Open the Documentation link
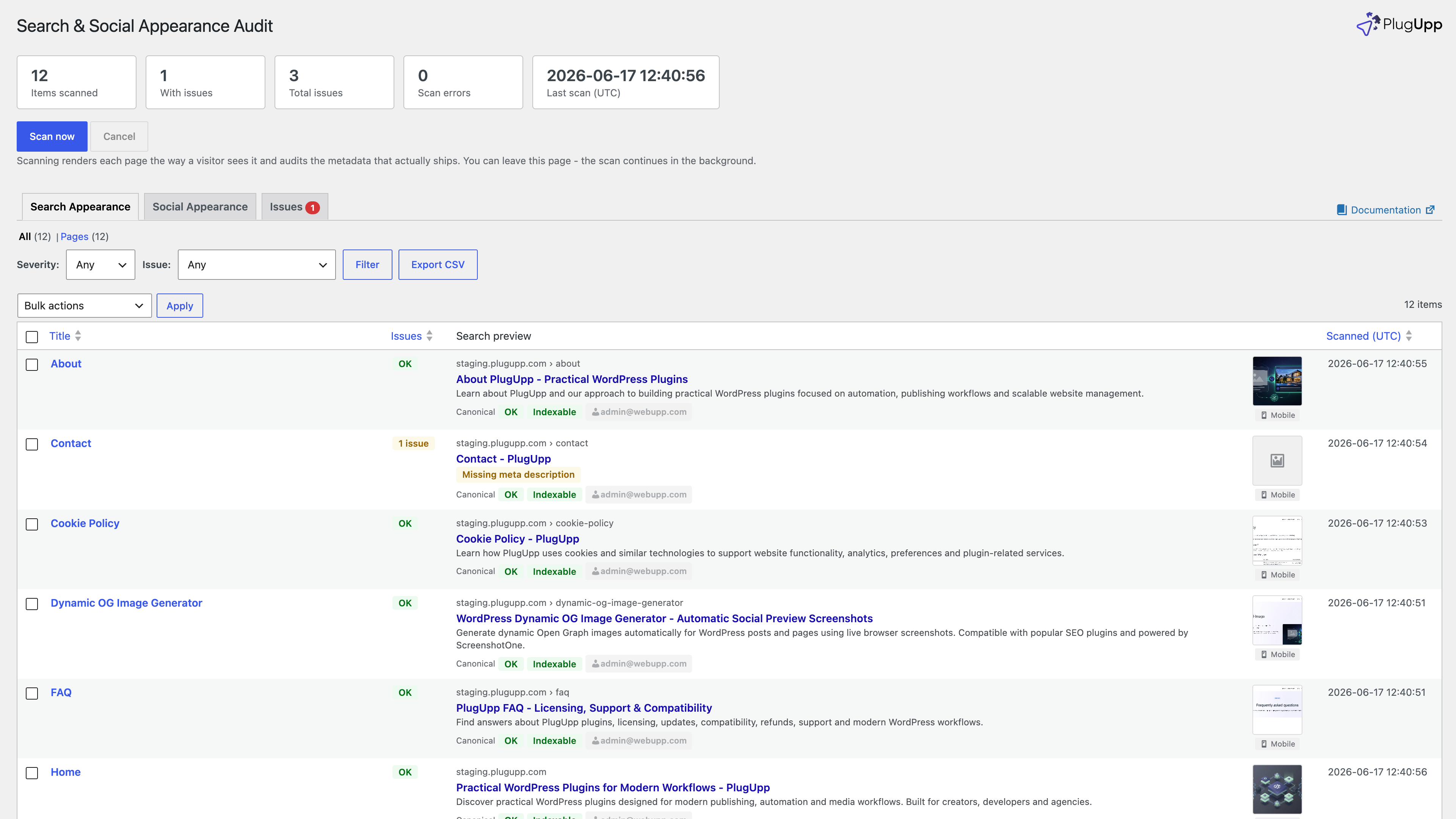This screenshot has width=1456, height=819. click(x=1385, y=210)
